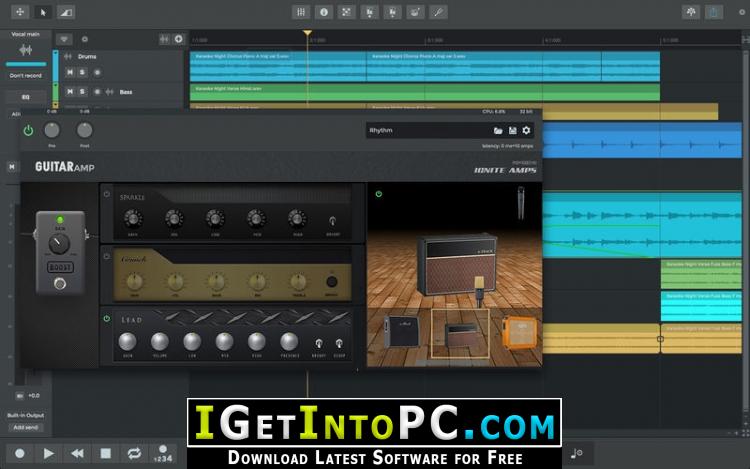Open the info panel icon

tap(324, 12)
